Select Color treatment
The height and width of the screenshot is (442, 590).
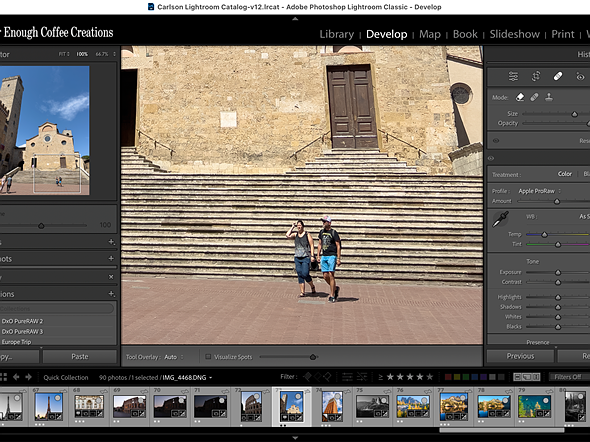click(x=564, y=174)
